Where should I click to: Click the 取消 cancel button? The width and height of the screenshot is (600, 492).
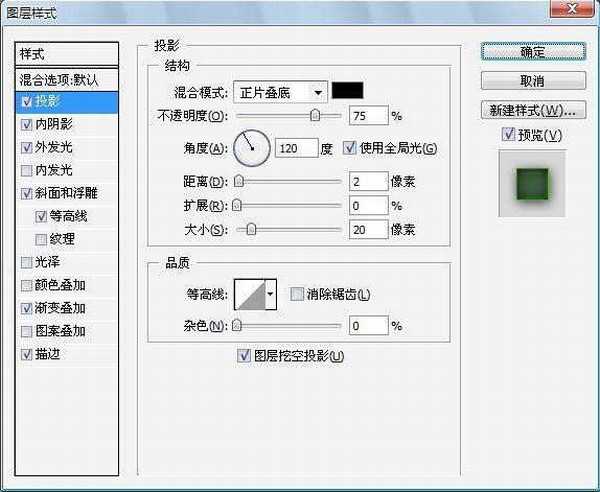coord(532,80)
